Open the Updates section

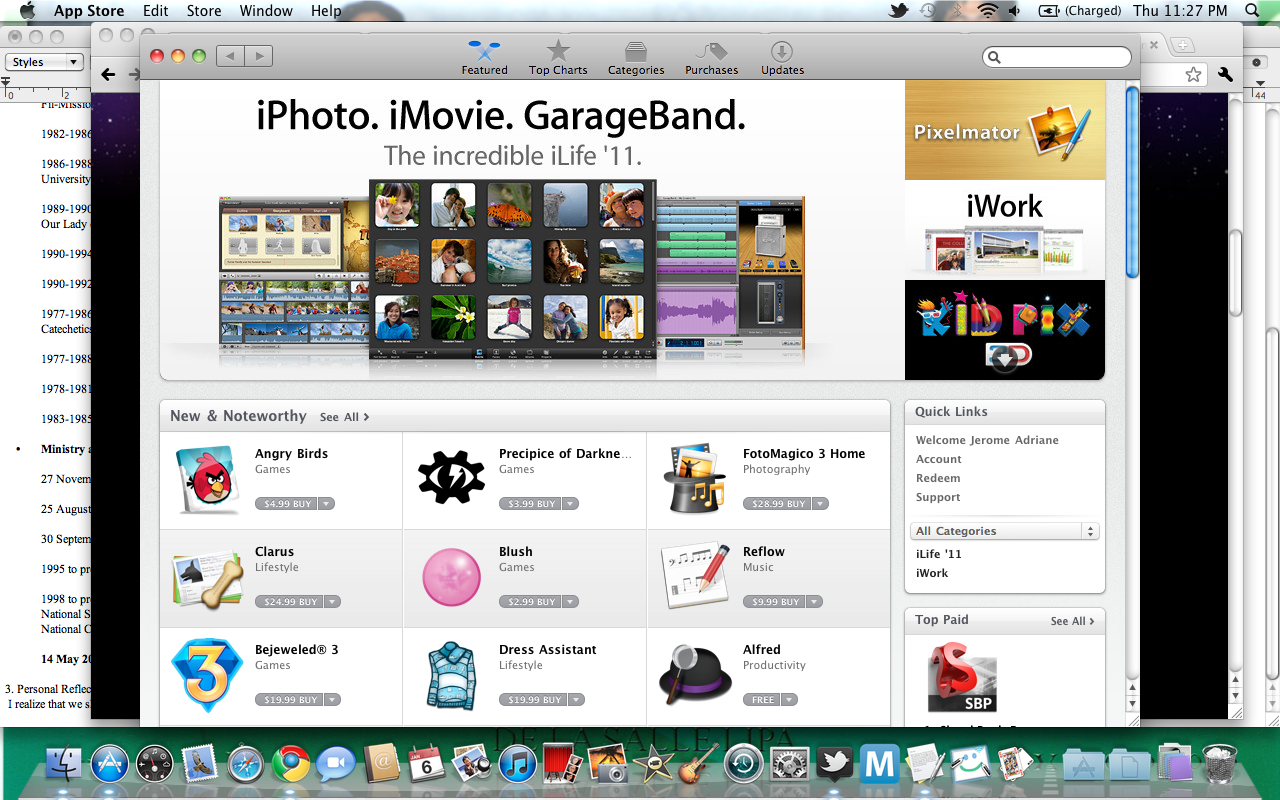tap(782, 58)
